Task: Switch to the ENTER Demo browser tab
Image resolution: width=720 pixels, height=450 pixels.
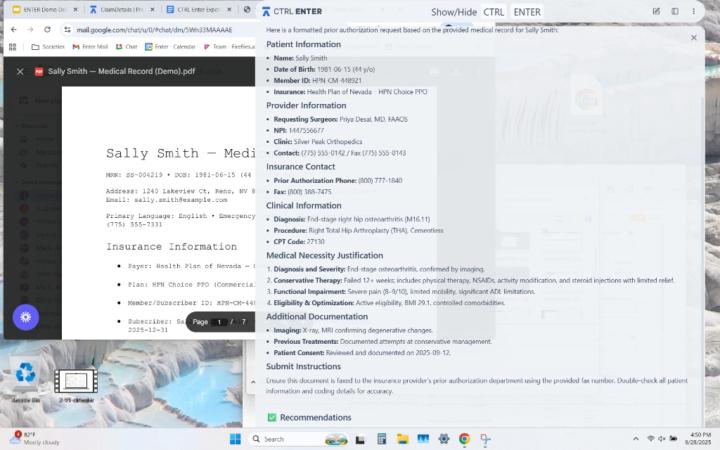Action: [x=40, y=10]
